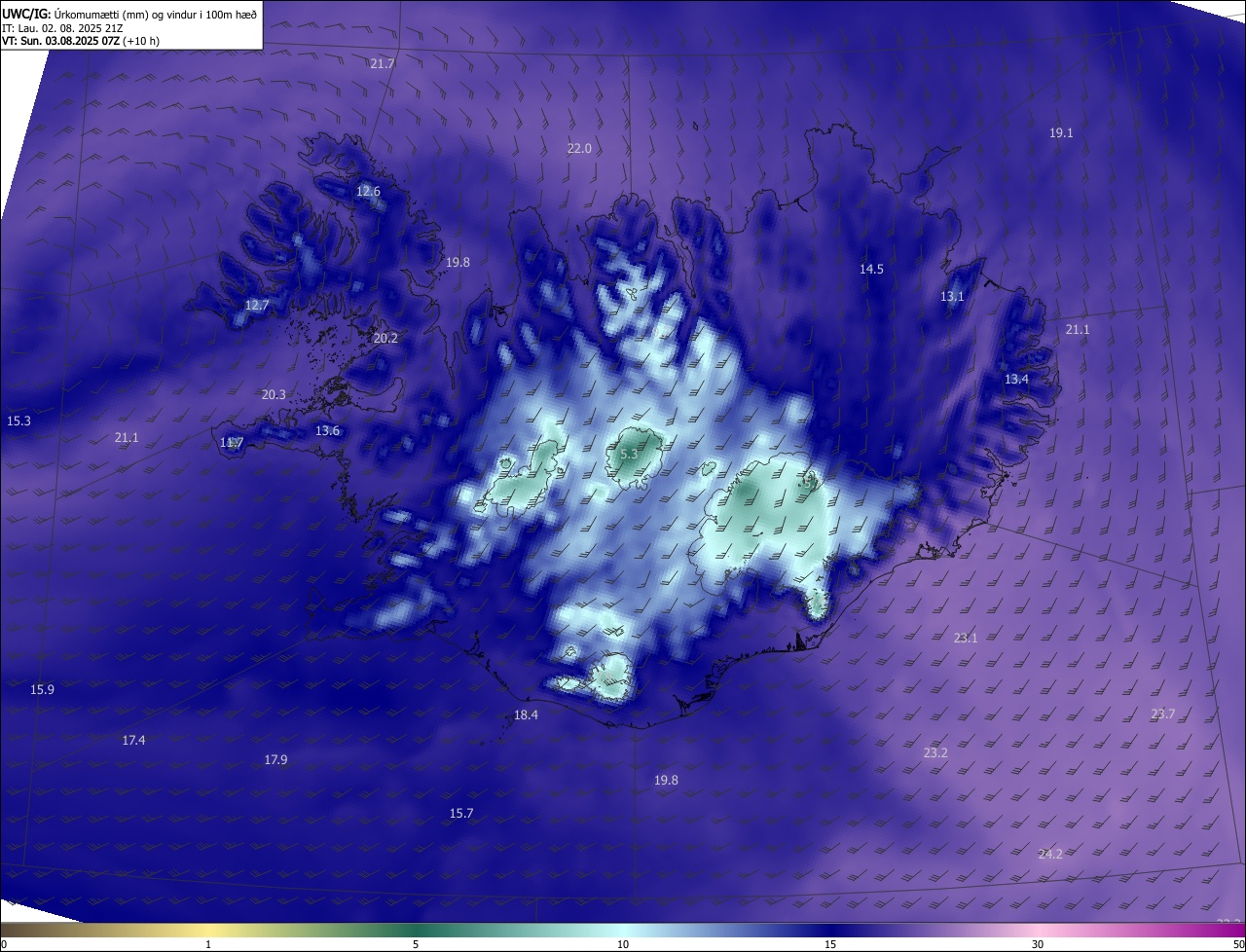The height and width of the screenshot is (952, 1246).
Task: Click the 15.3 value at the west edge
Action: pos(18,421)
